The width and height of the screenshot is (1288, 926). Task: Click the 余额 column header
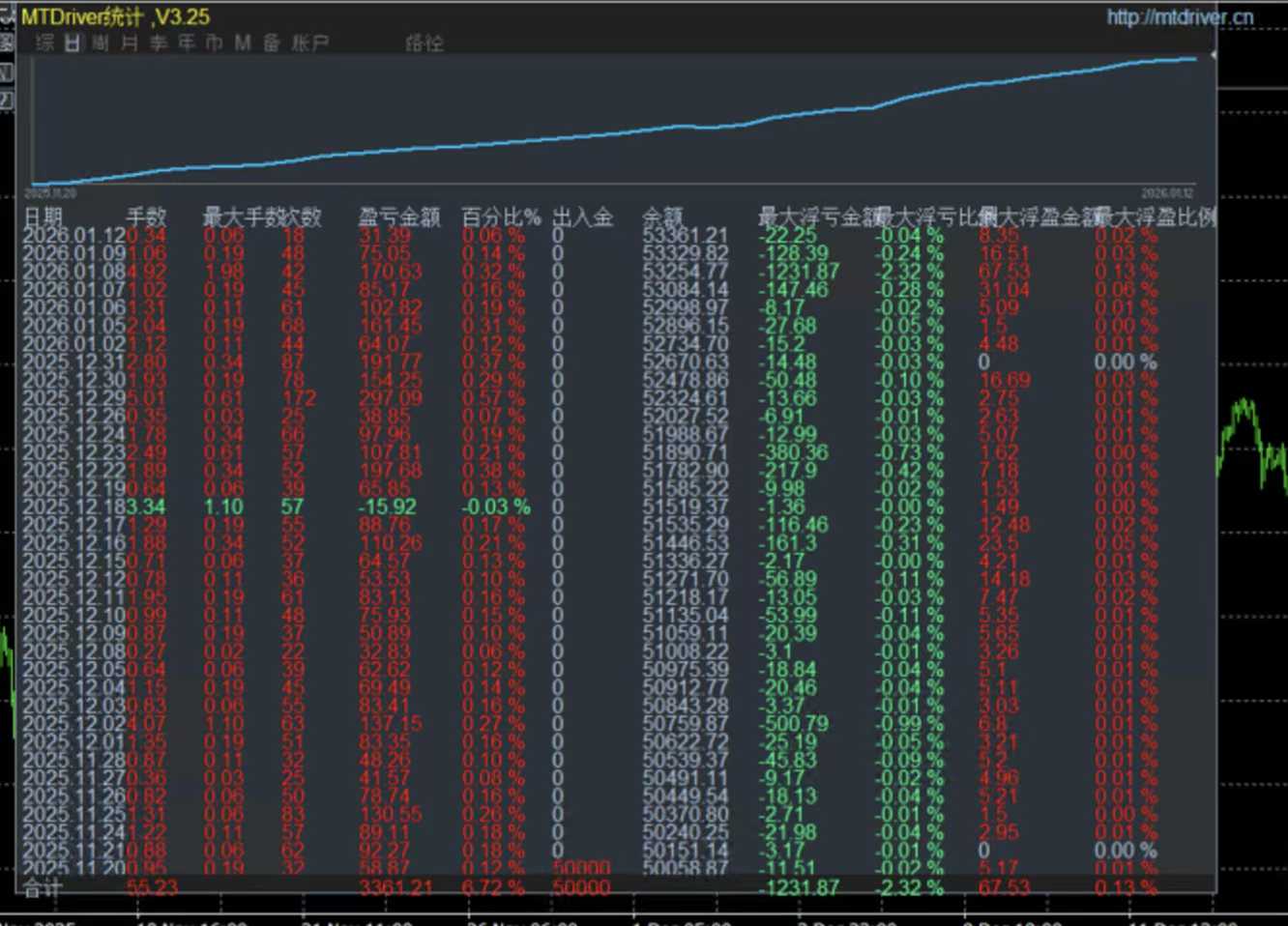662,217
